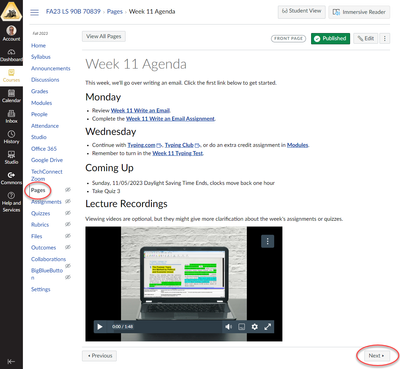The image size is (400, 369).
Task: Click the hidden-eye icon beside Pages
Action: click(68, 190)
